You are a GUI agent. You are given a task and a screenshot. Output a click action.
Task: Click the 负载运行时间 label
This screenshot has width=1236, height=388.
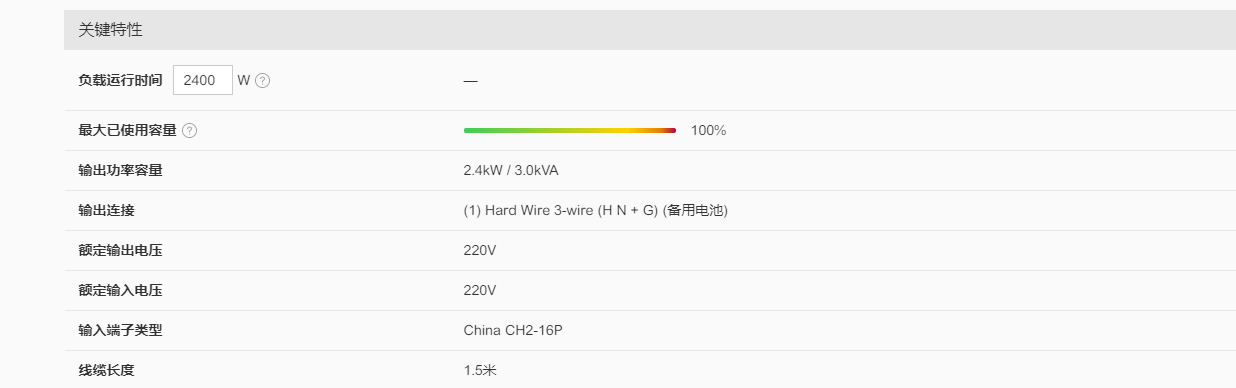(120, 81)
